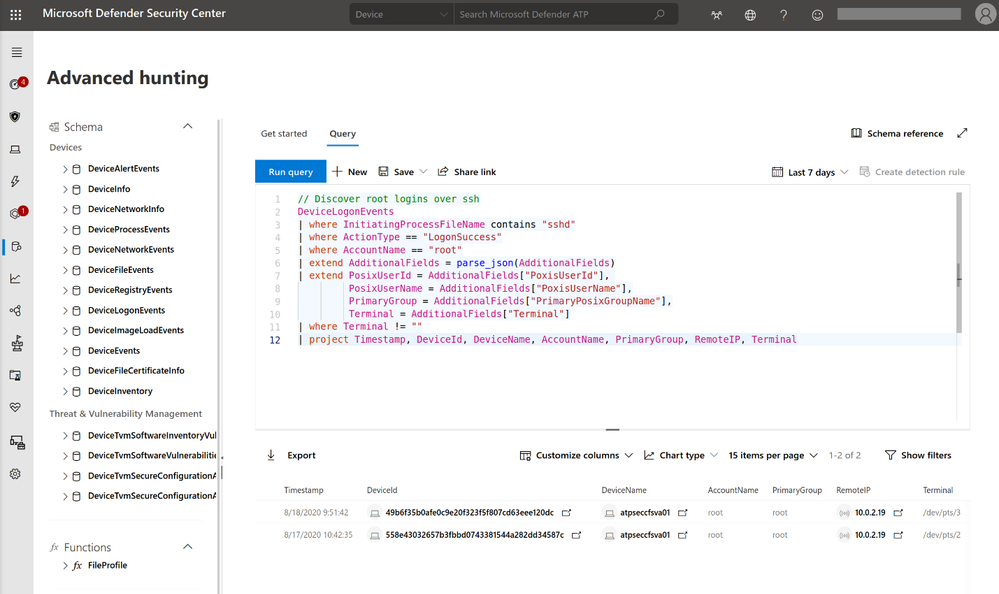The height and width of the screenshot is (594, 999).
Task: Collapse the Schema section
Action: point(187,126)
